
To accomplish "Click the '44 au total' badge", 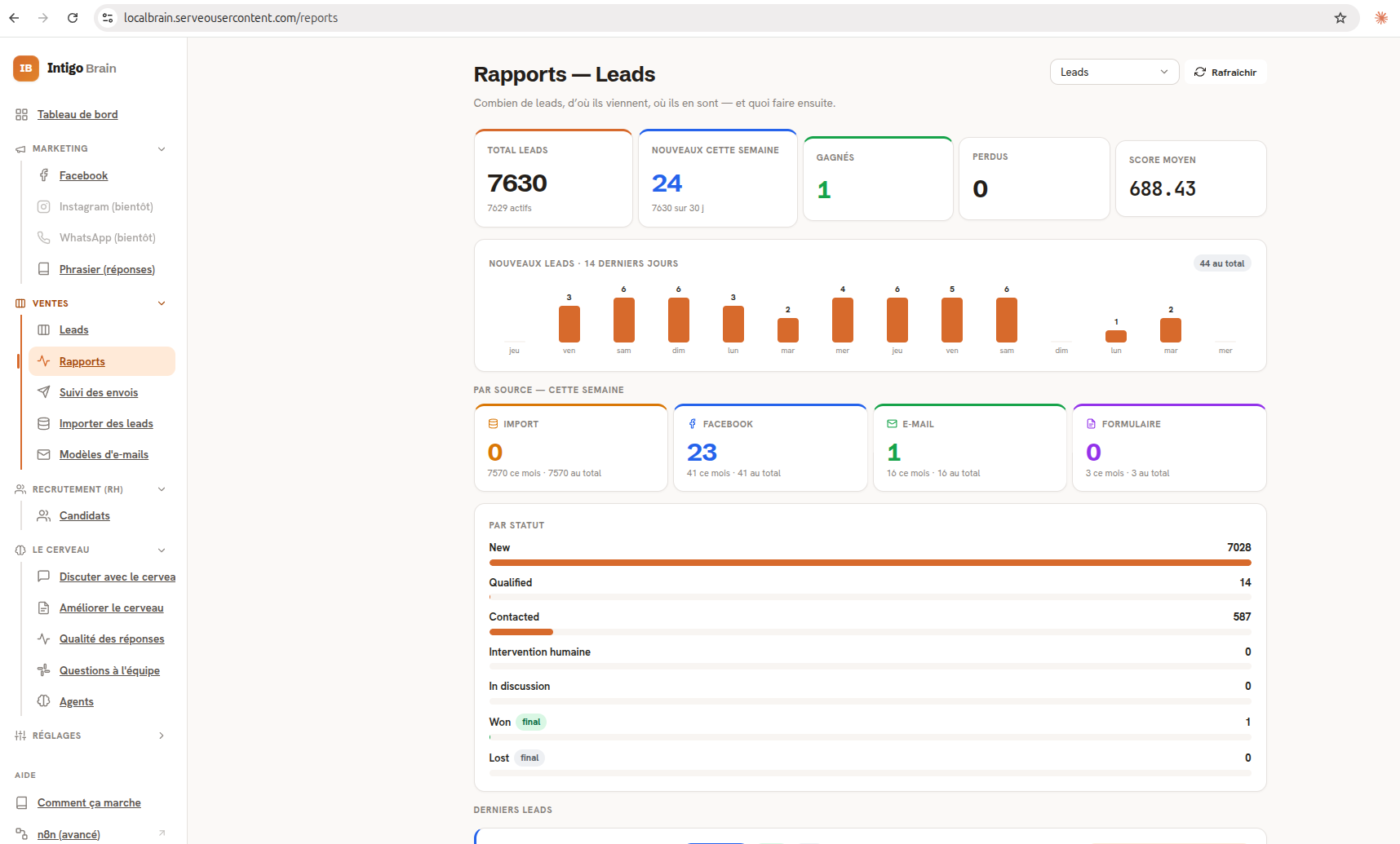I will pyautogui.click(x=1221, y=263).
